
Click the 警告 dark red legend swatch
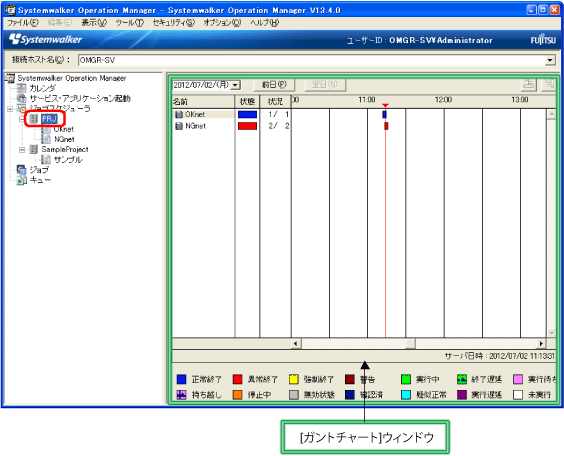click(350, 379)
